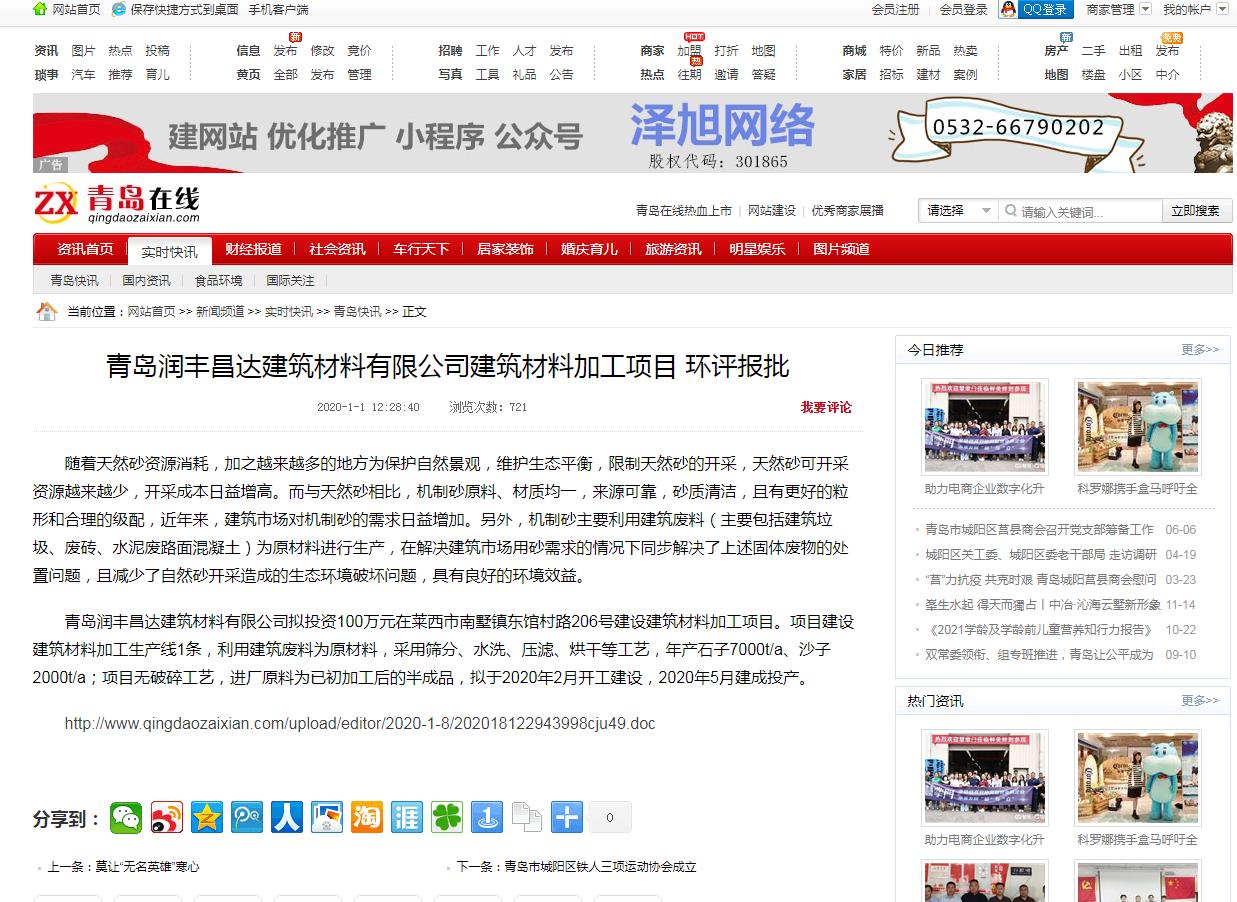Click the share count box showing 0
Viewport: 1237px width, 902px height.
(x=610, y=817)
